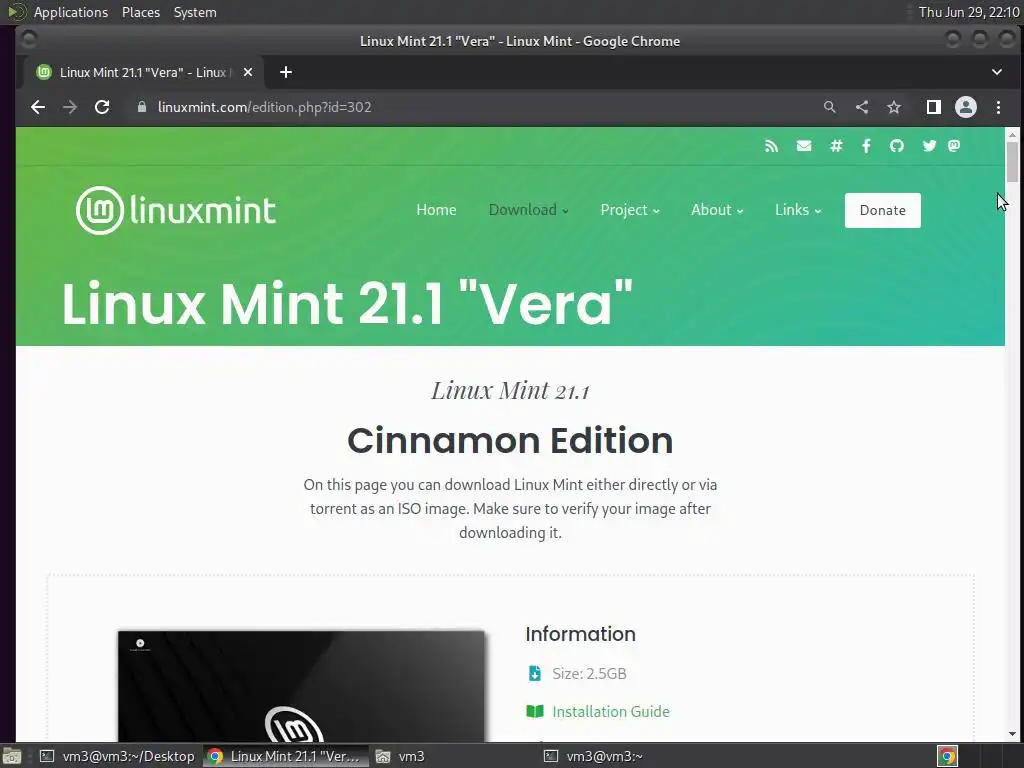1024x768 pixels.
Task: Click the browser forward arrow
Action: click(70, 107)
